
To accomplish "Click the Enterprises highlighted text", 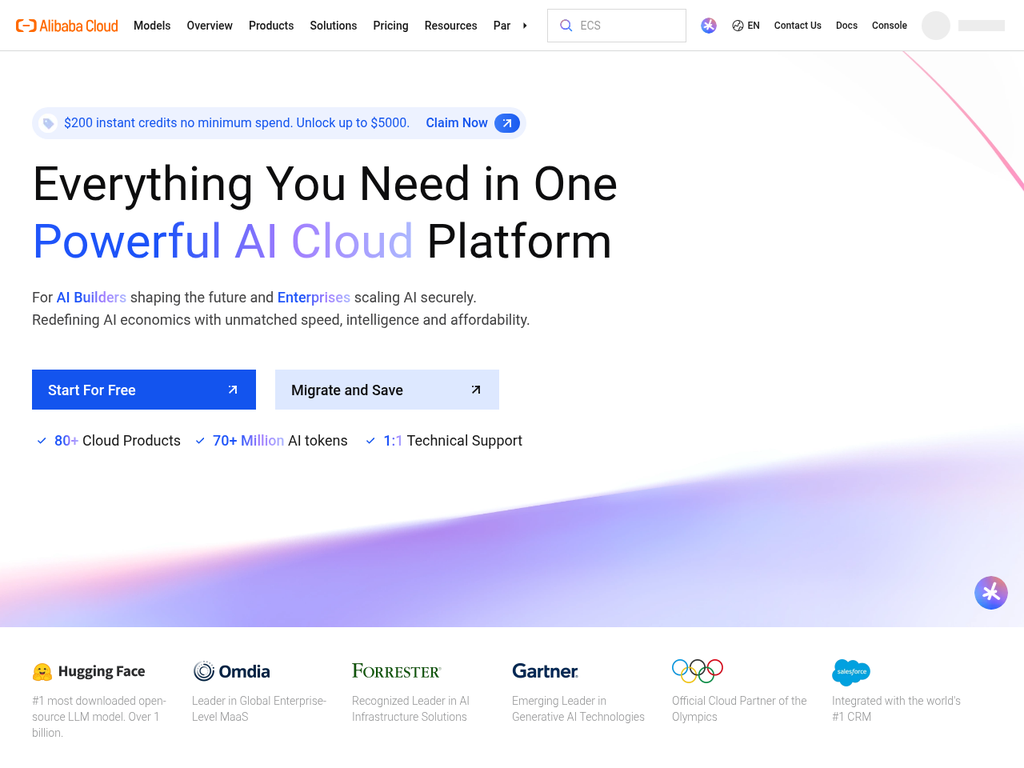I will (313, 297).
